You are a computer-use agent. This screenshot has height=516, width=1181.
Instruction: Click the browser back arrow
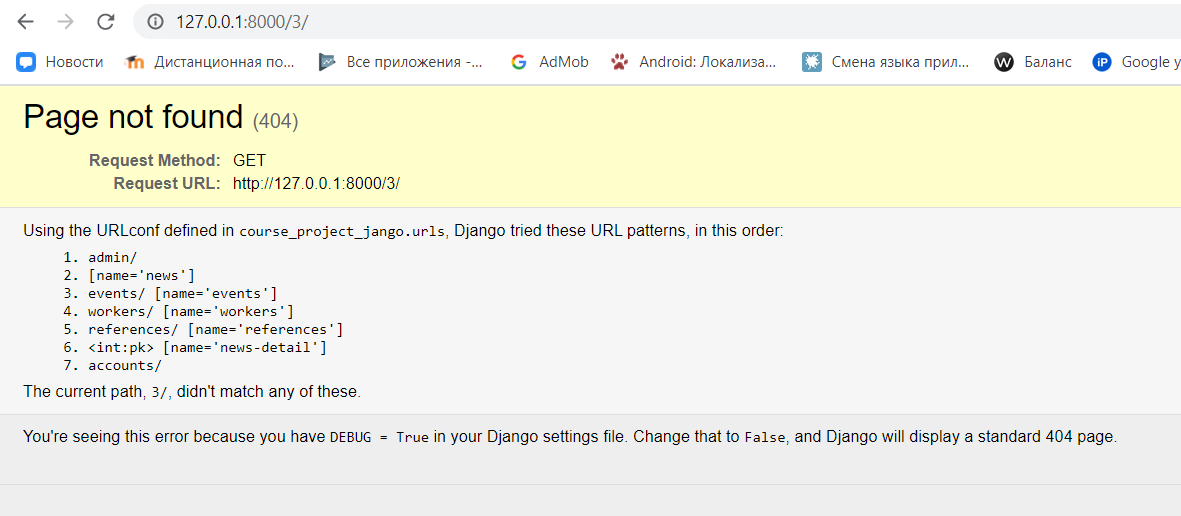pyautogui.click(x=26, y=22)
